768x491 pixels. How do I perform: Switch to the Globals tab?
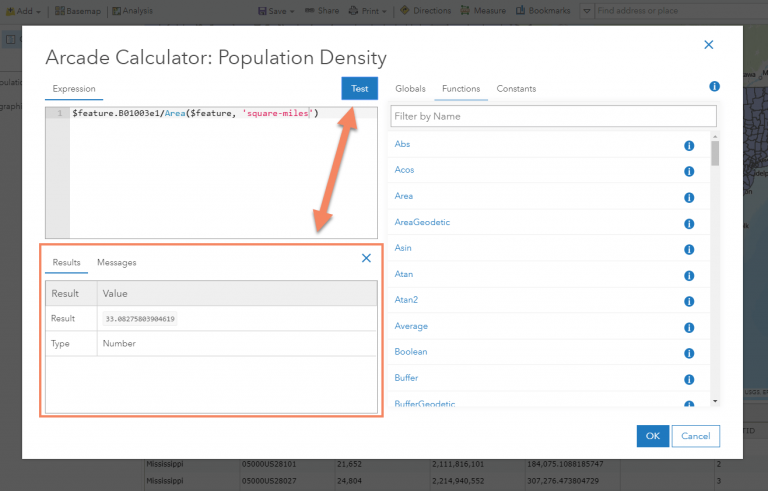coord(410,89)
